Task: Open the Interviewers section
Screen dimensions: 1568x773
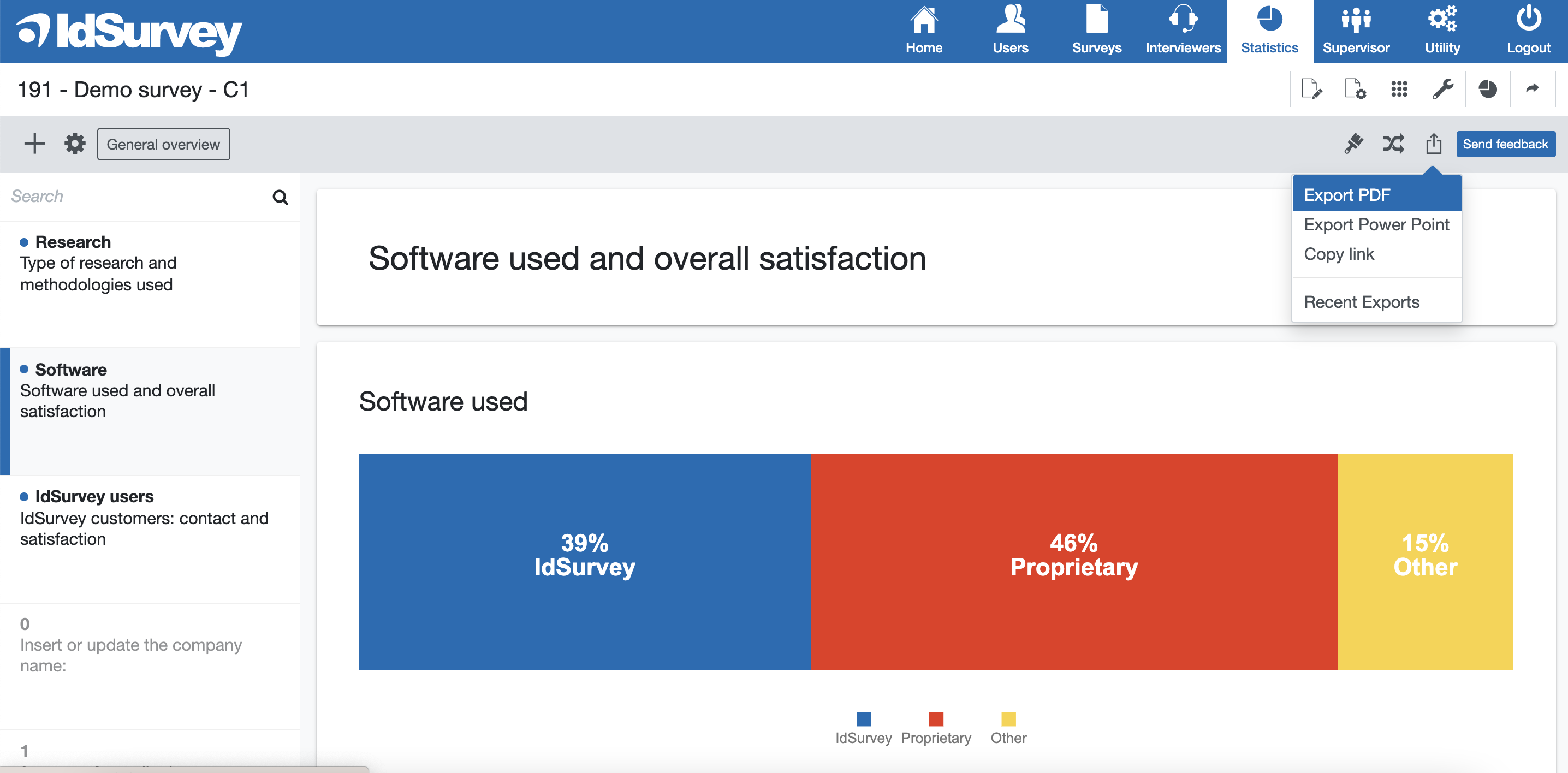Action: coord(1183,31)
